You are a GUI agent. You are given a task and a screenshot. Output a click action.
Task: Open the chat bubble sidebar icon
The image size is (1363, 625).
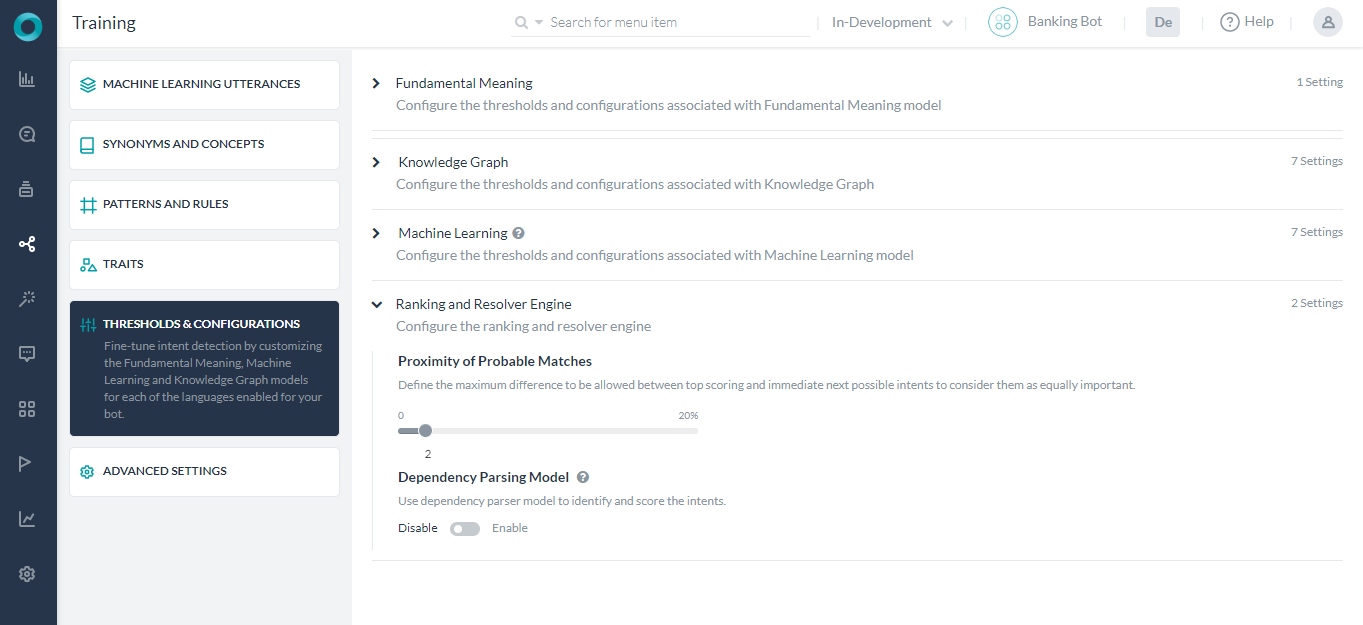[x=27, y=354]
